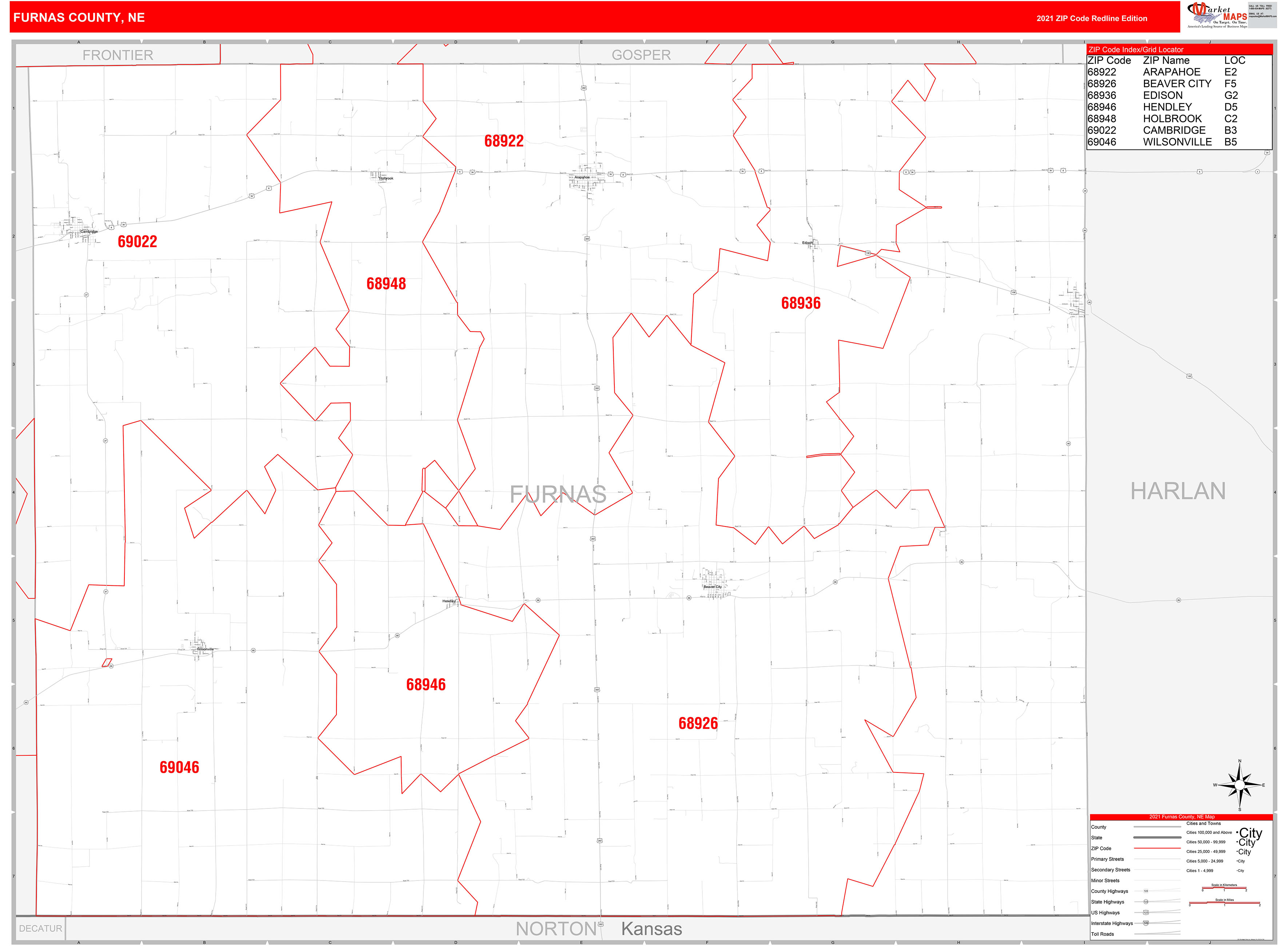This screenshot has height=946, width=1288.
Task: Click the city dot for Arapahoe
Action: pos(583,179)
